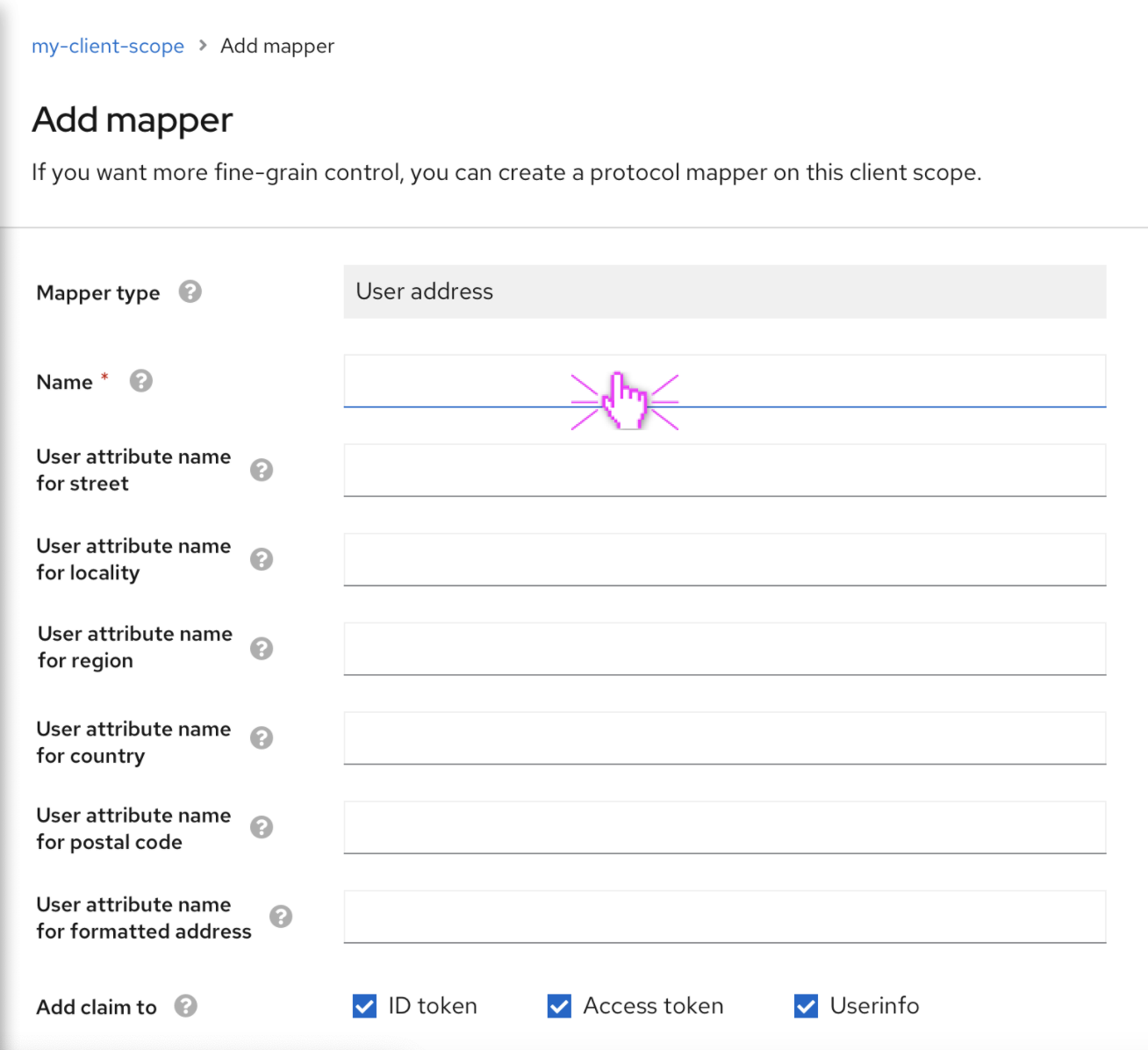Click the Add mapper breadcrumb text
This screenshot has width=1148, height=1050.
(277, 46)
